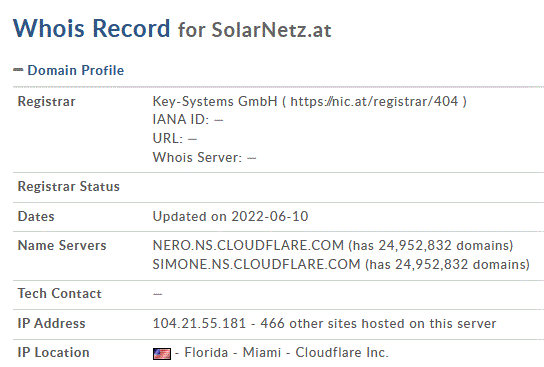This screenshot has height=367, width=544.
Task: Click NERO.NS.CLOUDFLARE.COM name server
Action: pos(248,245)
